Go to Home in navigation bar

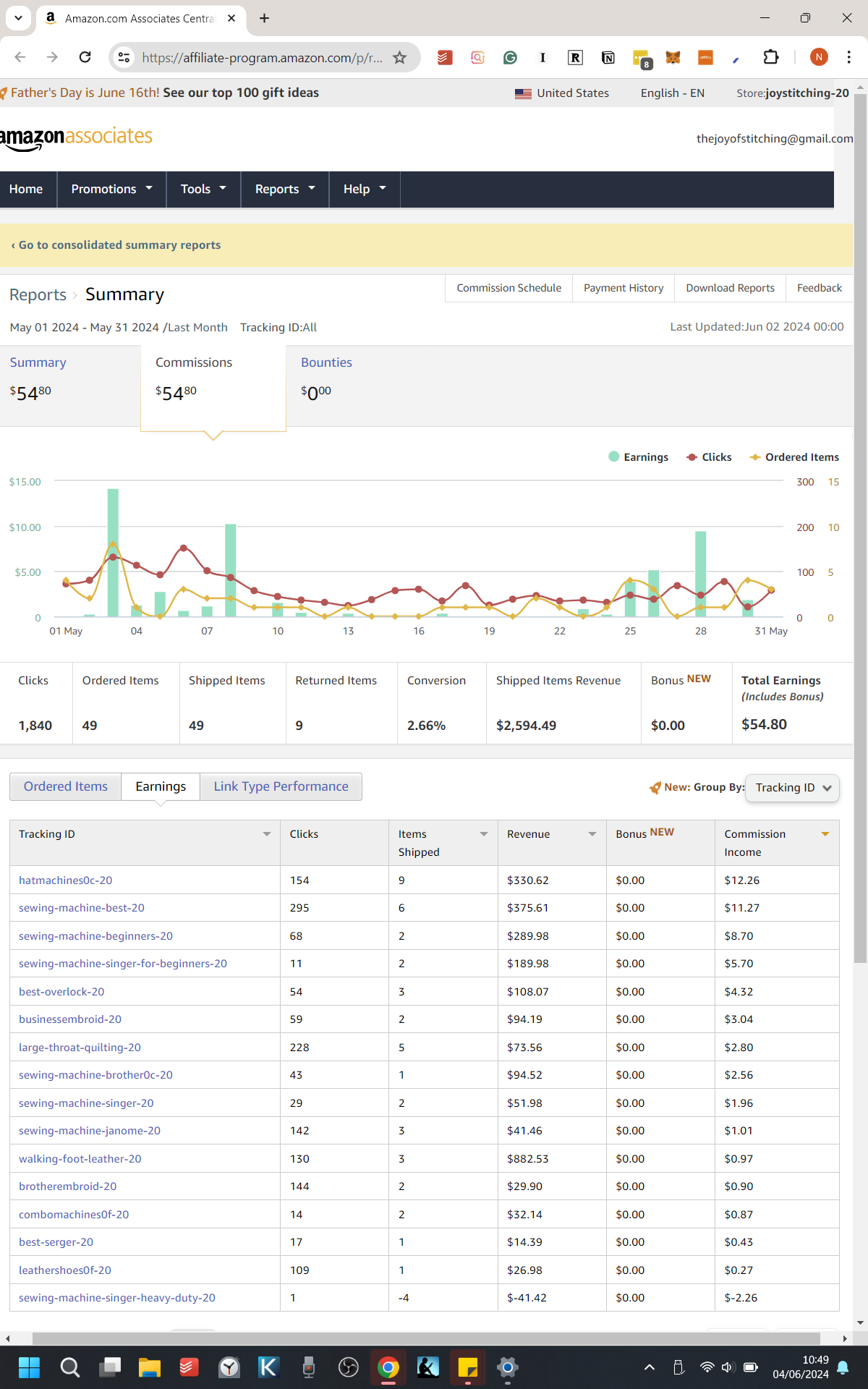point(26,189)
